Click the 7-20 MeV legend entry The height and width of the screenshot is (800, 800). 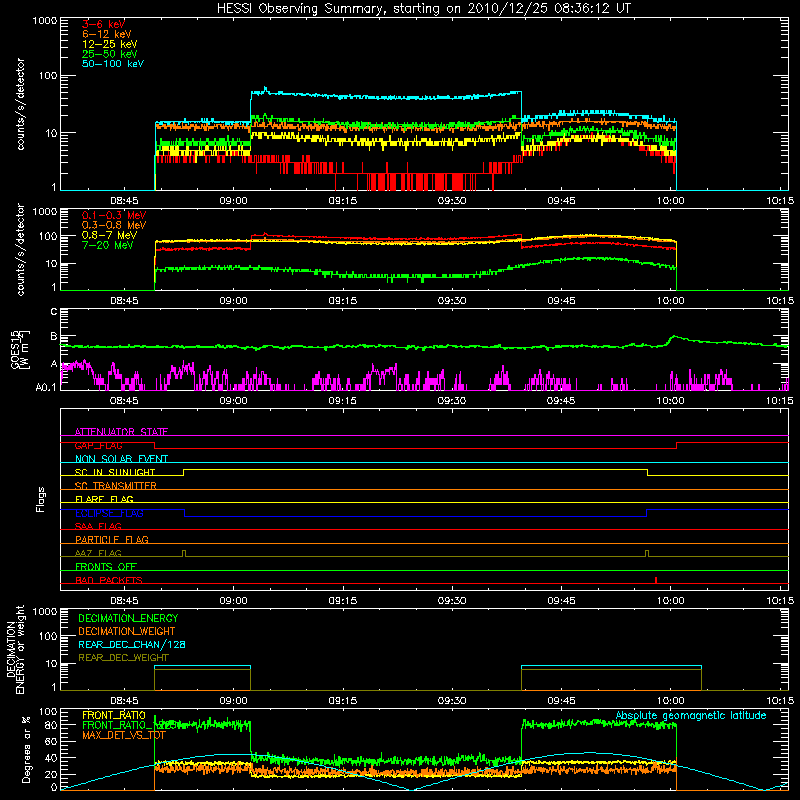click(108, 245)
